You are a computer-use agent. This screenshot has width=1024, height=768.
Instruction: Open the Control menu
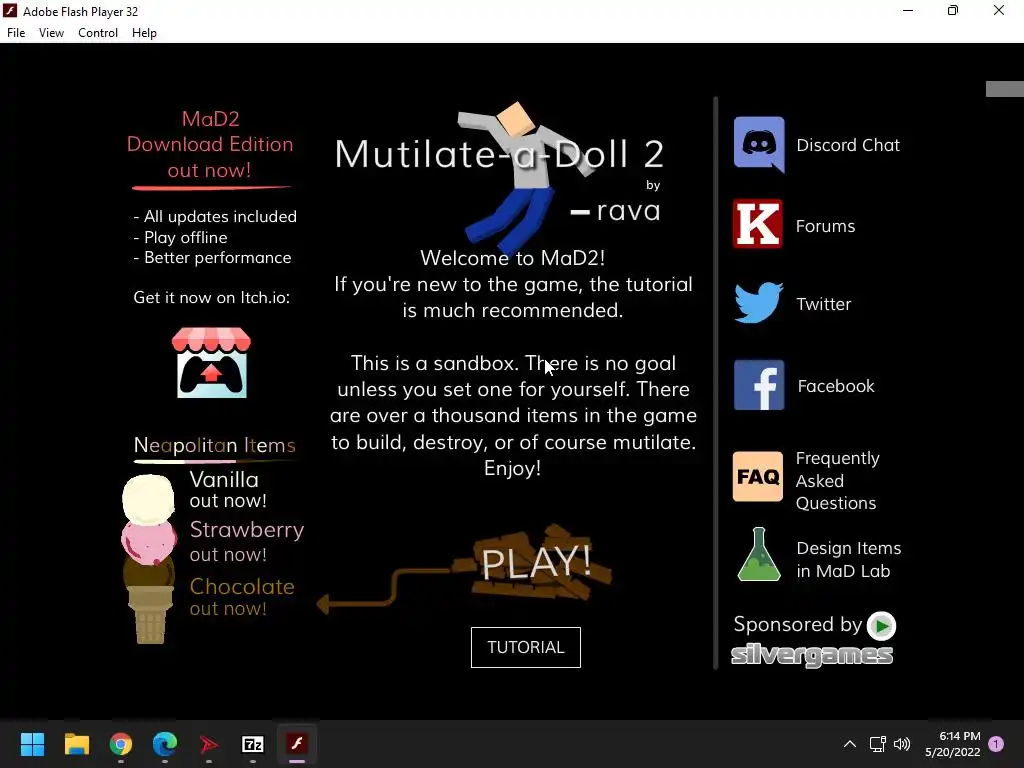[98, 33]
